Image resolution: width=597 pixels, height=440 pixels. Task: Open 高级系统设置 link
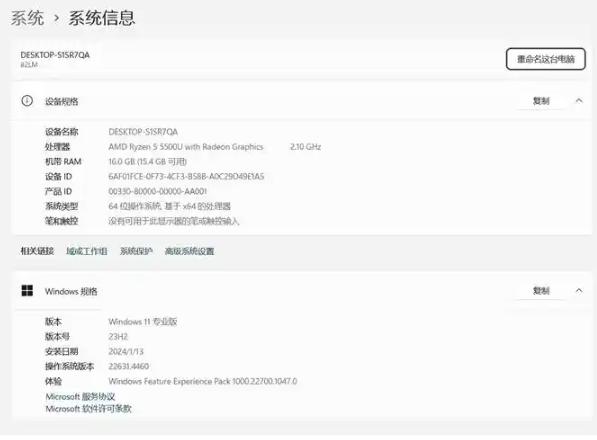(x=189, y=251)
